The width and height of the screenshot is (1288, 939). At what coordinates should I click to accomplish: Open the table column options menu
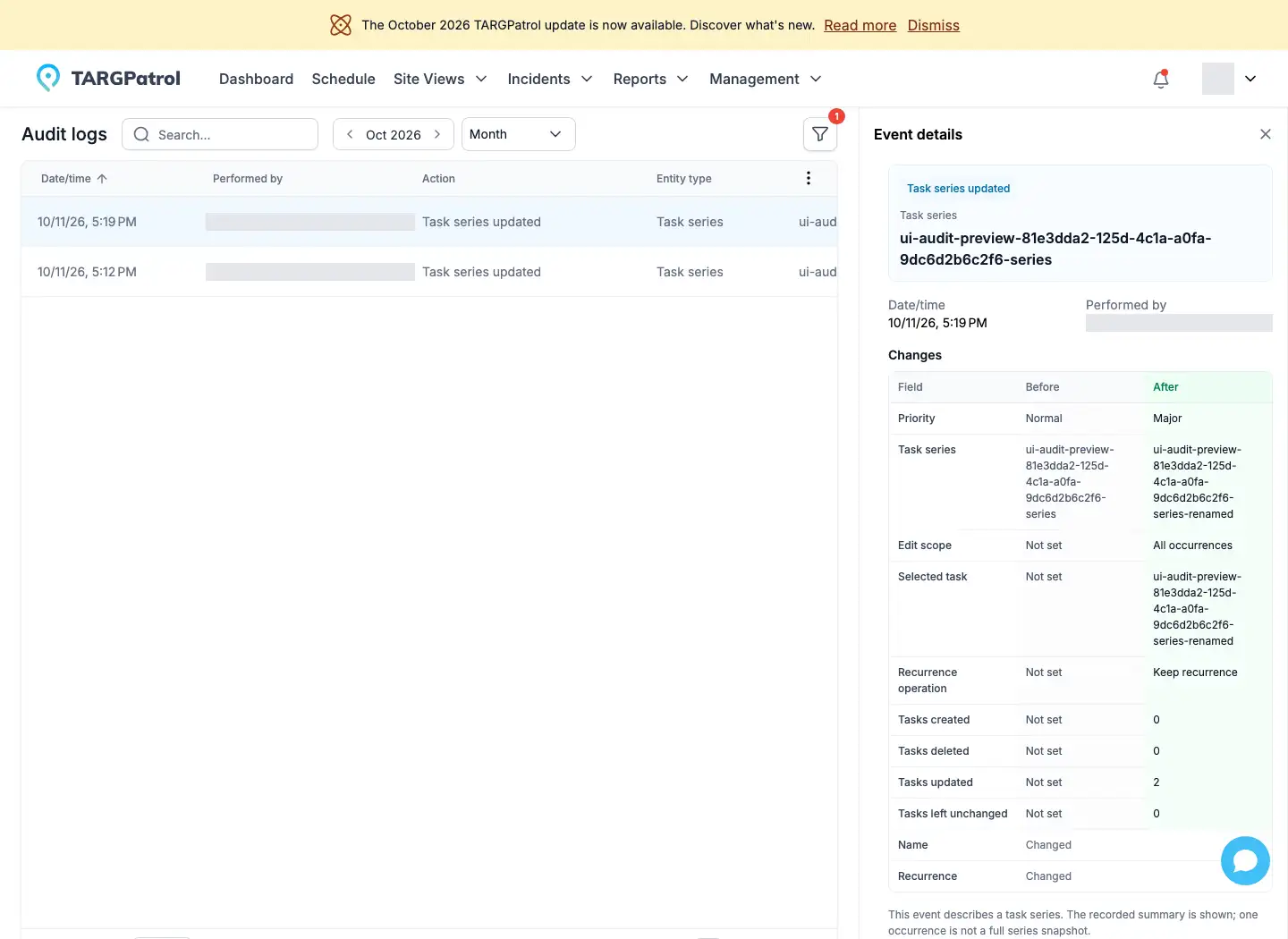pyautogui.click(x=809, y=178)
